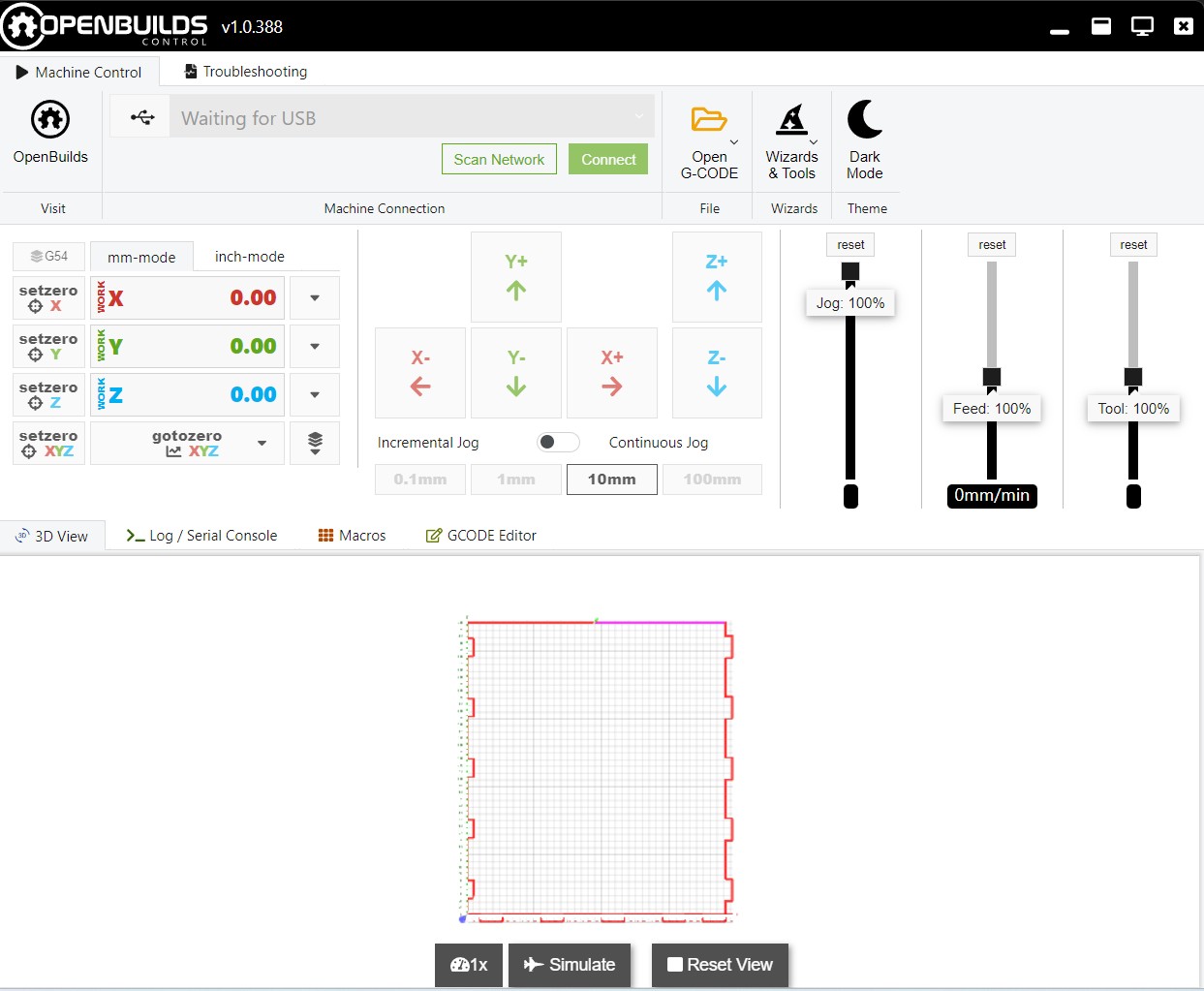This screenshot has width=1204, height=991.
Task: Jog X+ with red right arrow
Action: click(612, 373)
